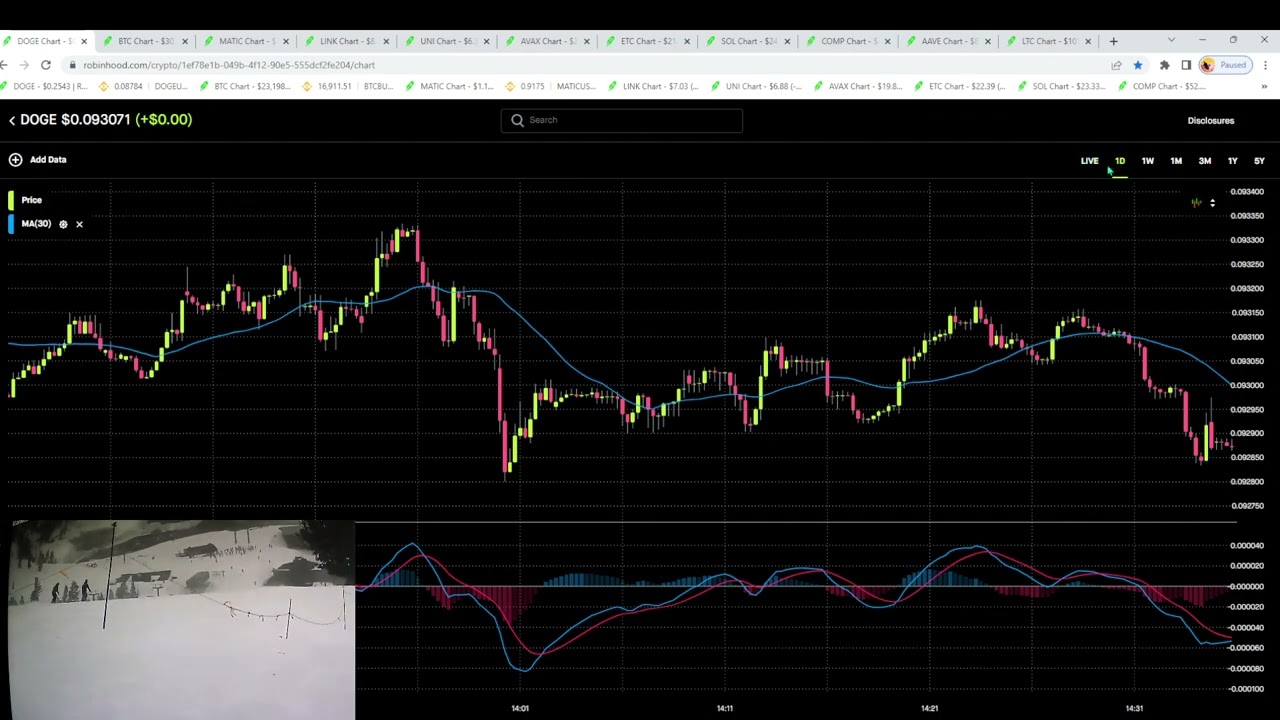
Task: Switch to LTC Chart browser tab
Action: (1048, 41)
